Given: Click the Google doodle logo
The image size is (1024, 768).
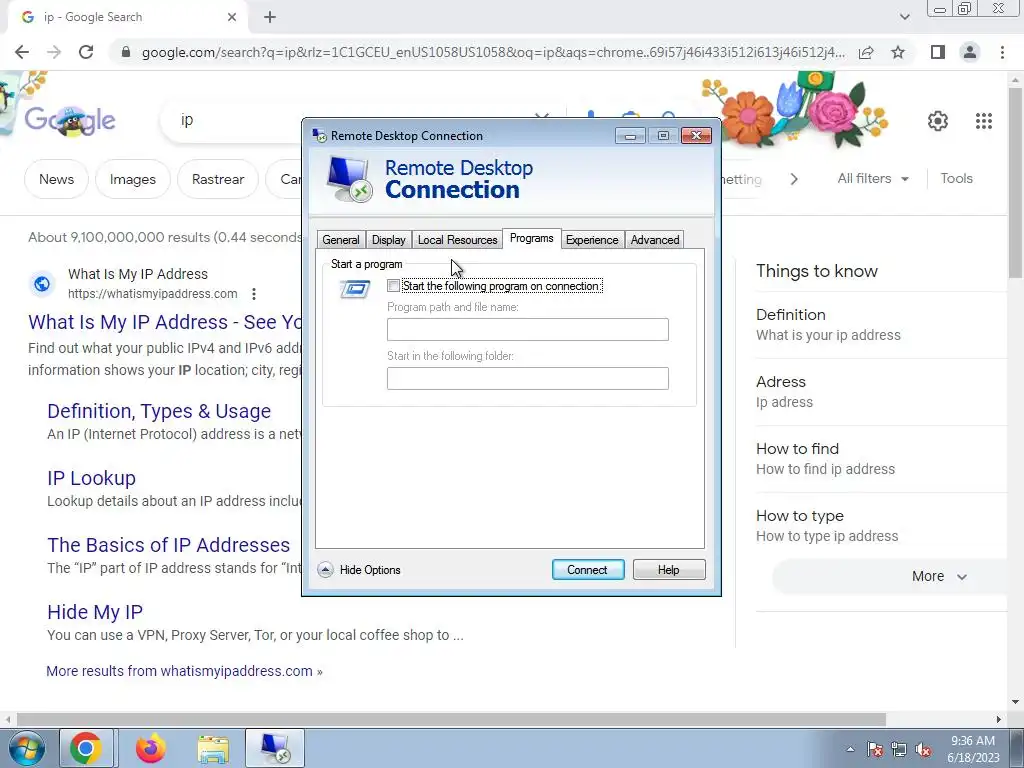Looking at the screenshot, I should (x=70, y=121).
